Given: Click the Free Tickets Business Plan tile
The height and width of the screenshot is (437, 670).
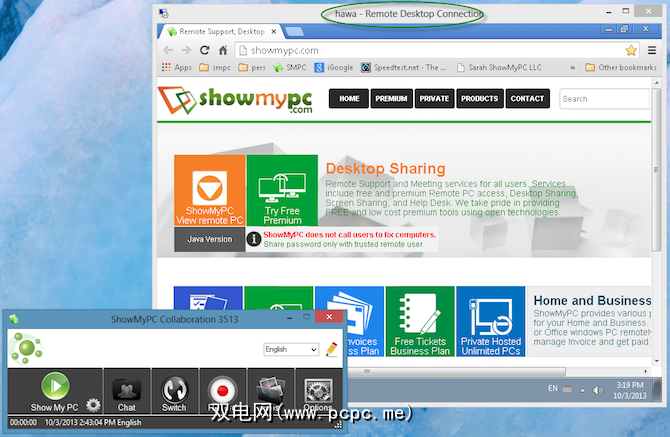Looking at the screenshot, I should [x=420, y=321].
